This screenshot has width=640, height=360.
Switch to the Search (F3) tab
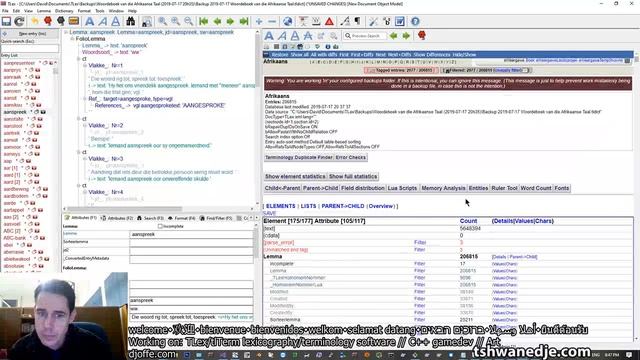click(150, 218)
